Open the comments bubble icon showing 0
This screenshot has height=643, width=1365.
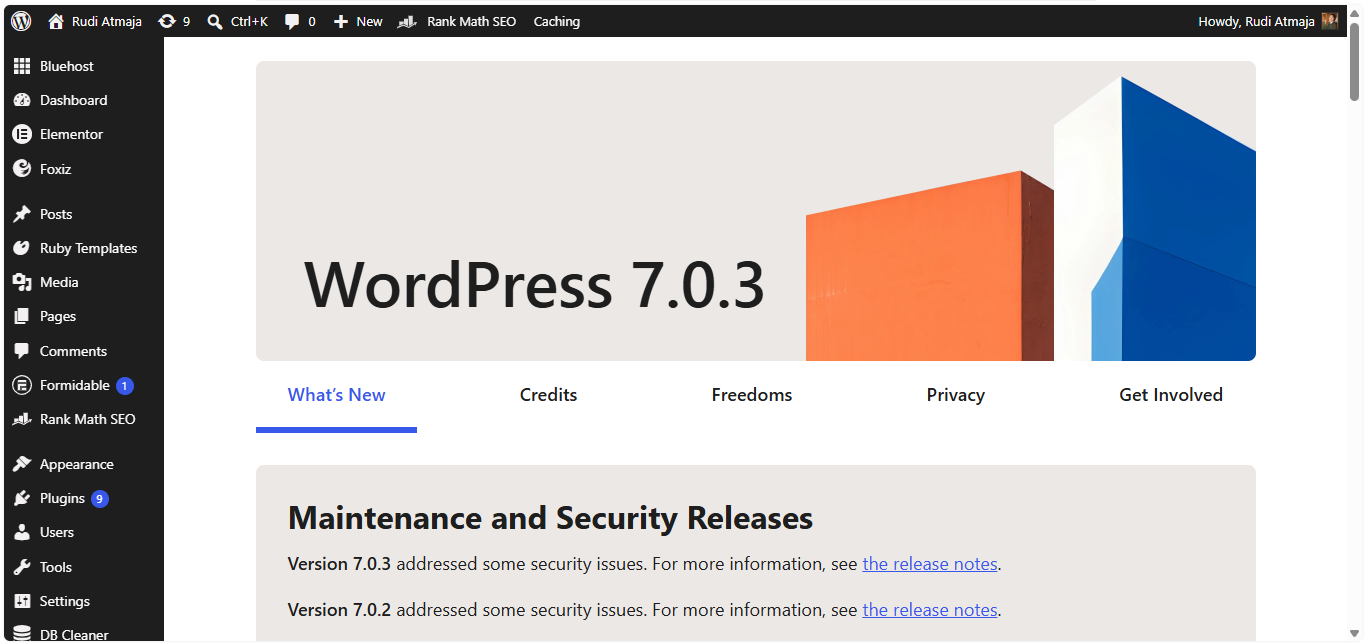pyautogui.click(x=292, y=21)
